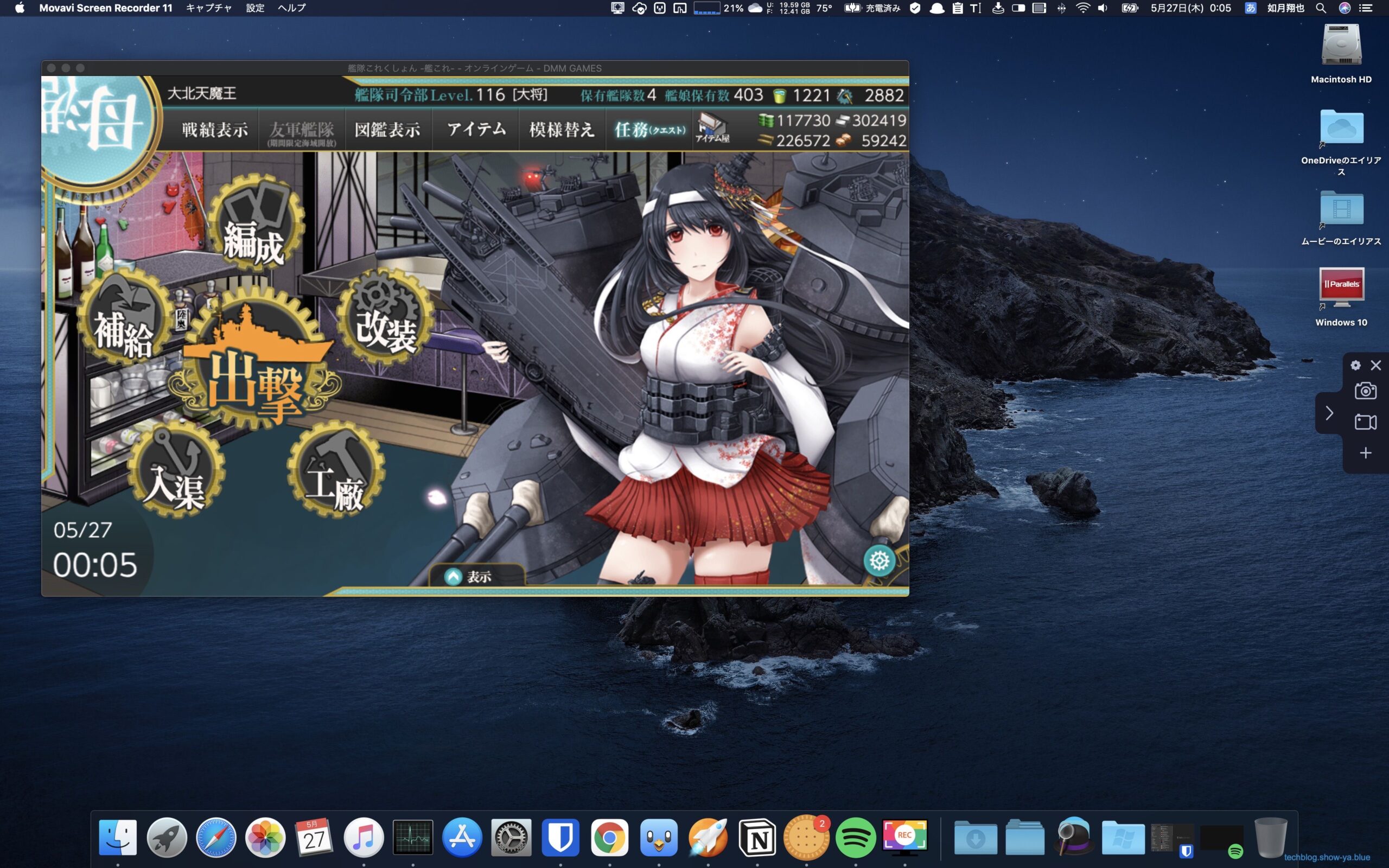The height and width of the screenshot is (868, 1389).
Task: Open the 編成 fleet composition gear
Action: click(255, 228)
